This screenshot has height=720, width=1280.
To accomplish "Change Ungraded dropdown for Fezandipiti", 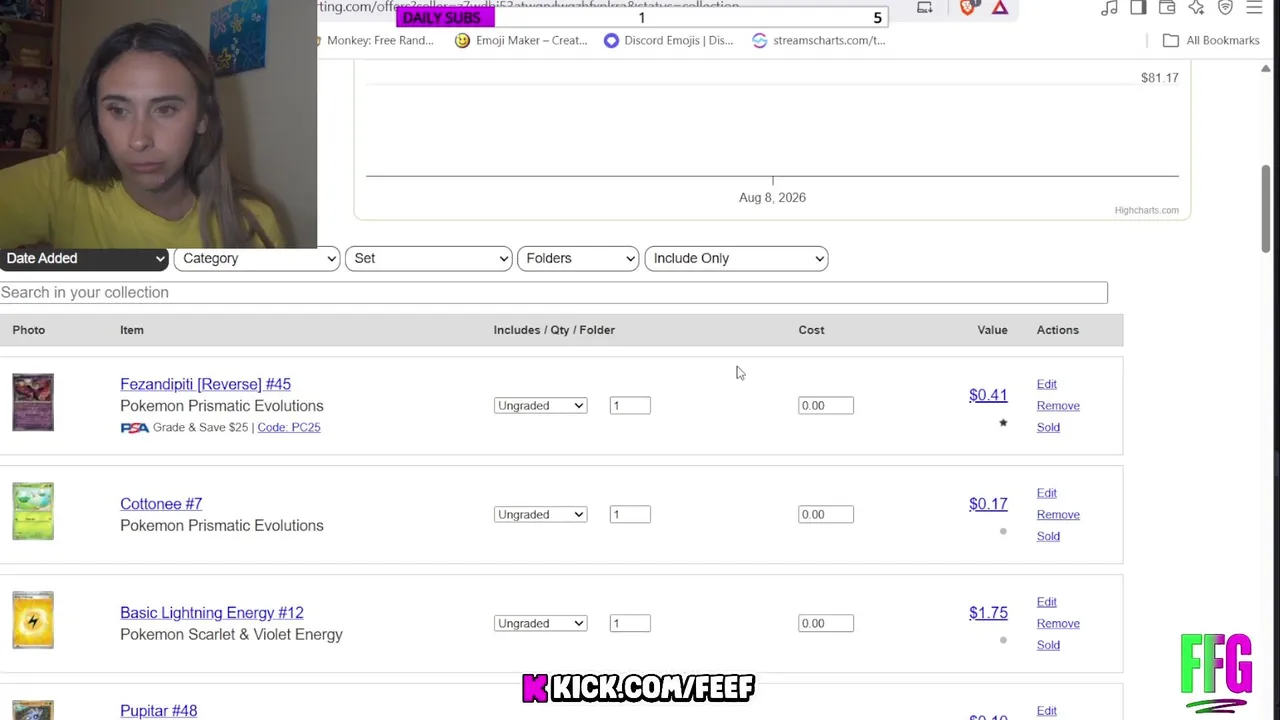I will click(540, 405).
